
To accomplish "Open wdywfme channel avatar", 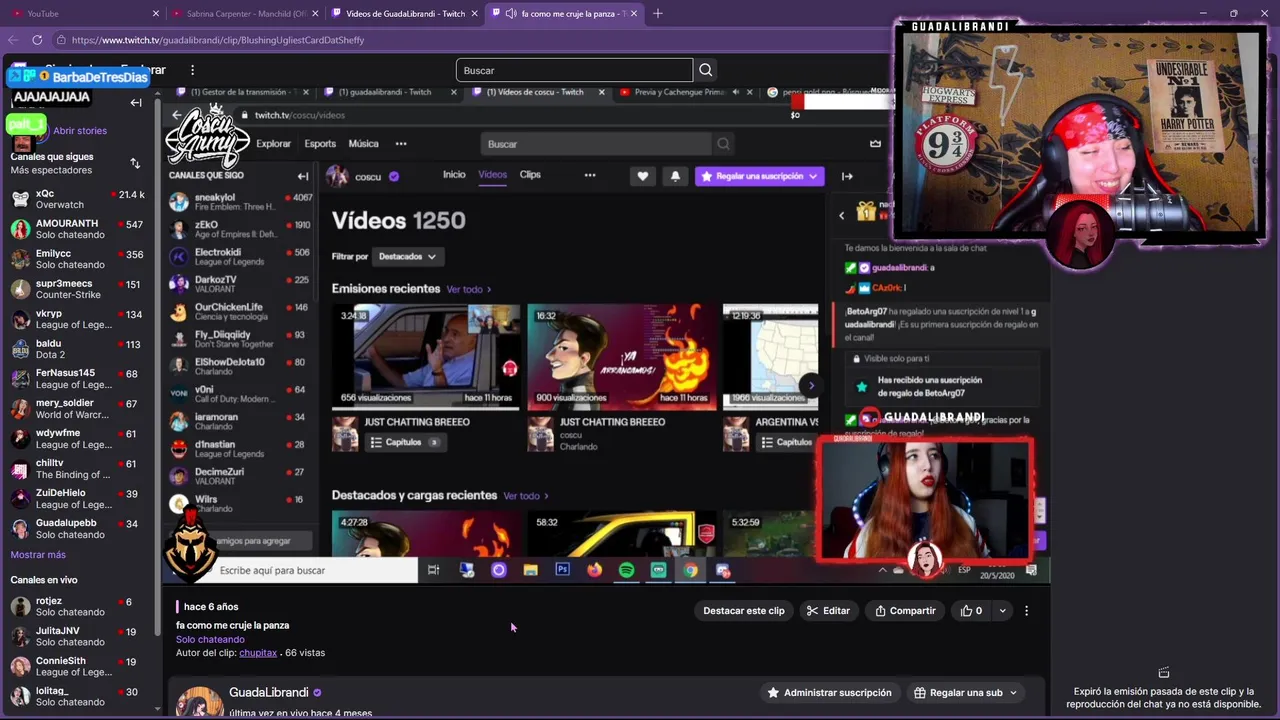I will (20, 439).
